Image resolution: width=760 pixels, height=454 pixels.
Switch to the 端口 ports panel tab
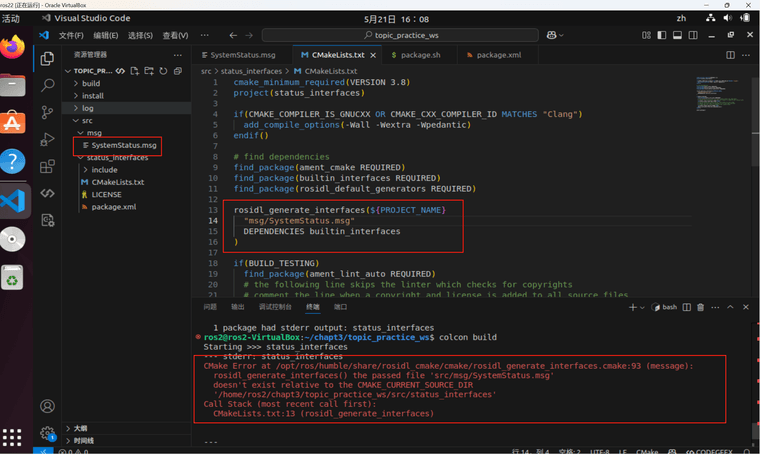(x=341, y=307)
